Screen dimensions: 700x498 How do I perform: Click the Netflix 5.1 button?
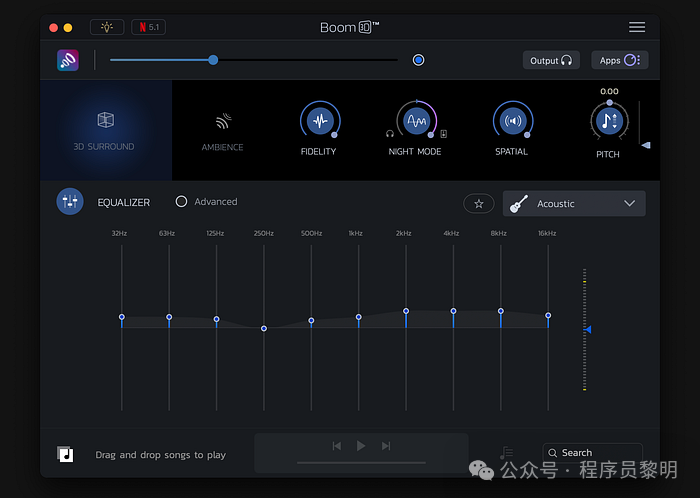coord(149,27)
